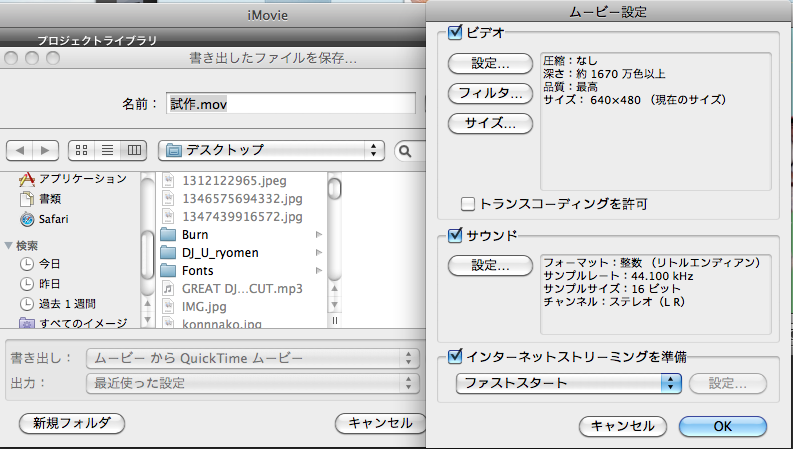The image size is (793, 449).
Task: Uncheck インターネットストリーミングを準備
Action: (x=457, y=355)
